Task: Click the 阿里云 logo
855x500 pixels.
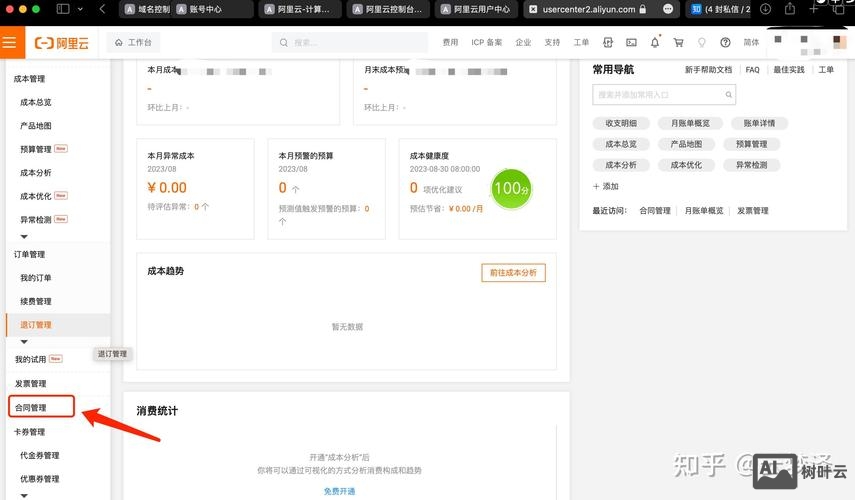Action: point(61,43)
